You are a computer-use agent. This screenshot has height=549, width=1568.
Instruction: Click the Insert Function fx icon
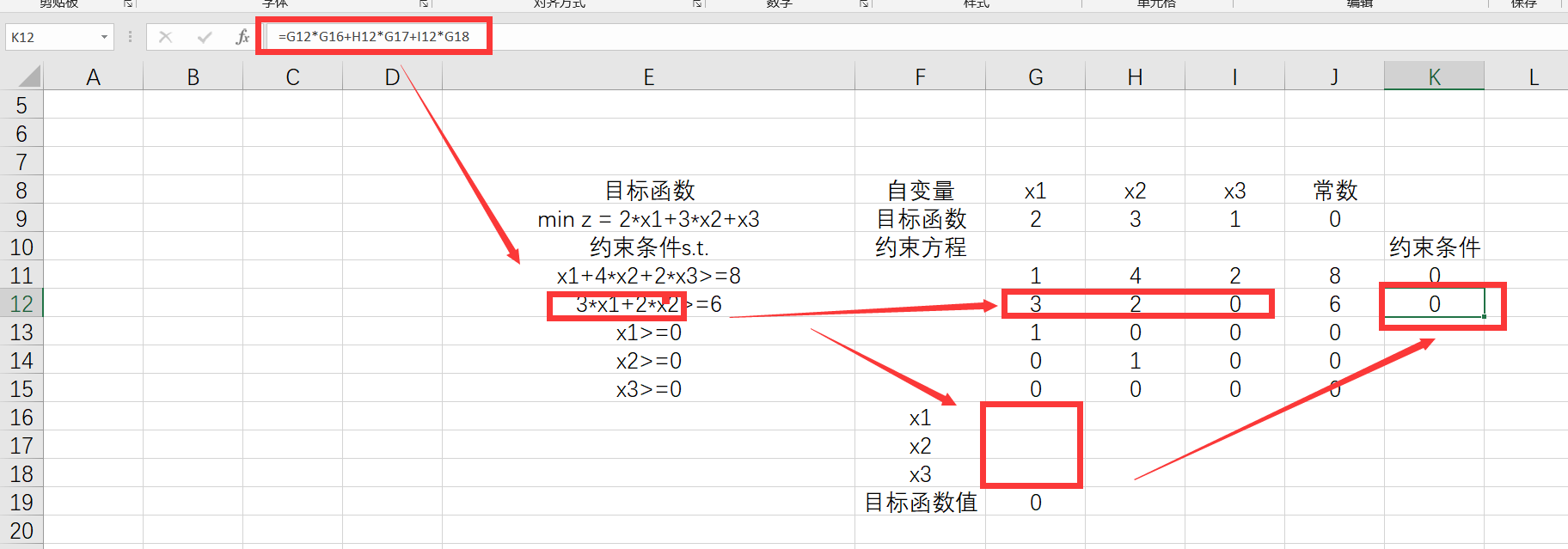[x=242, y=37]
